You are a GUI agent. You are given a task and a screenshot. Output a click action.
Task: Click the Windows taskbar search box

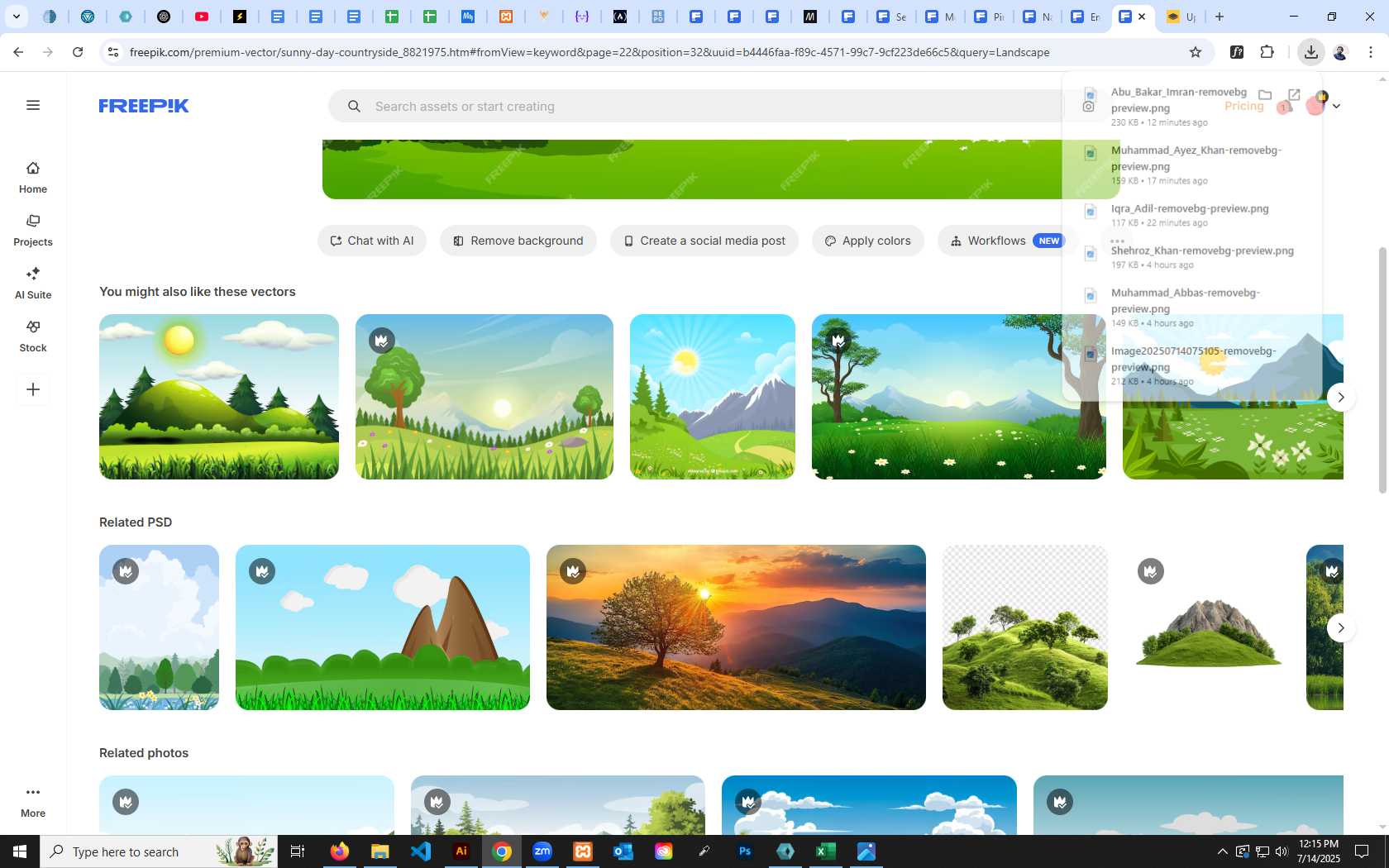(159, 851)
